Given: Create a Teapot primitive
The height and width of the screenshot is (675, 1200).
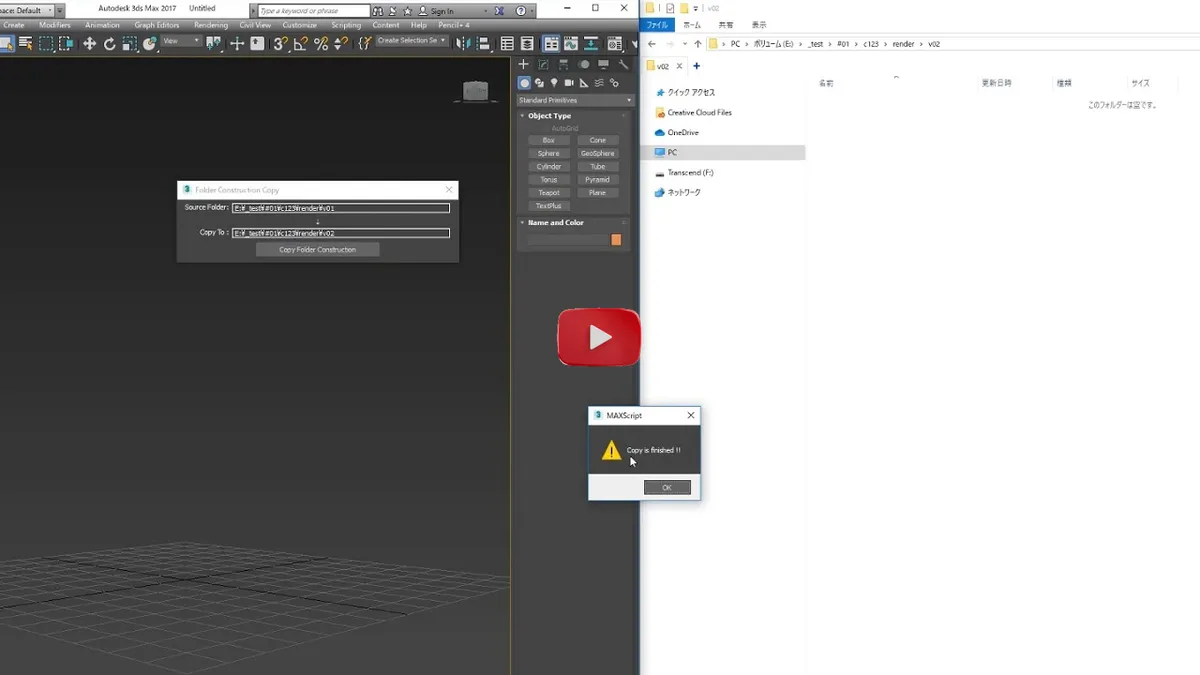Looking at the screenshot, I should (x=549, y=193).
